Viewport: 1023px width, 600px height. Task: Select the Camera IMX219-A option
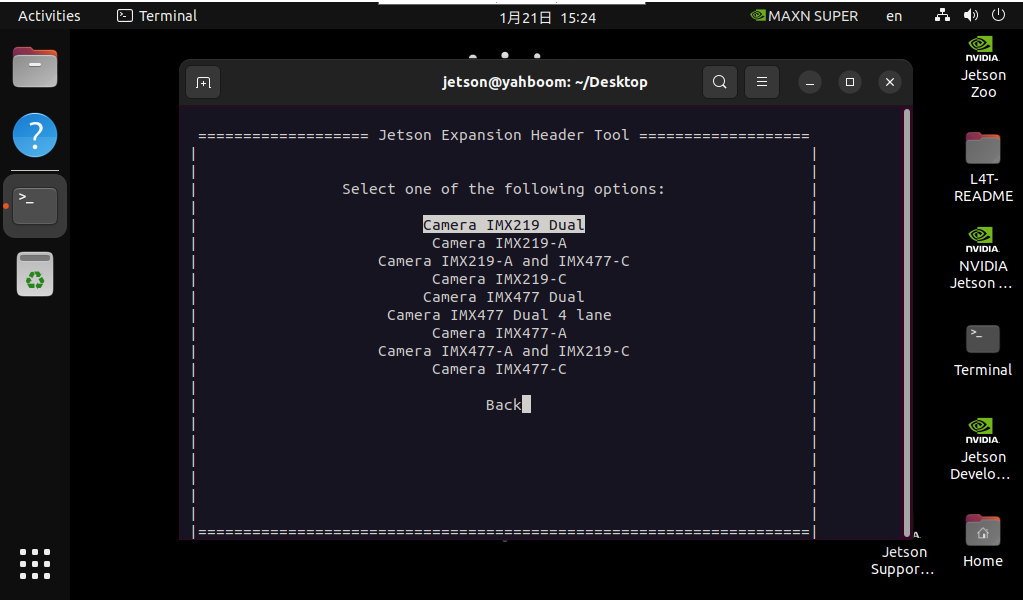pos(499,243)
